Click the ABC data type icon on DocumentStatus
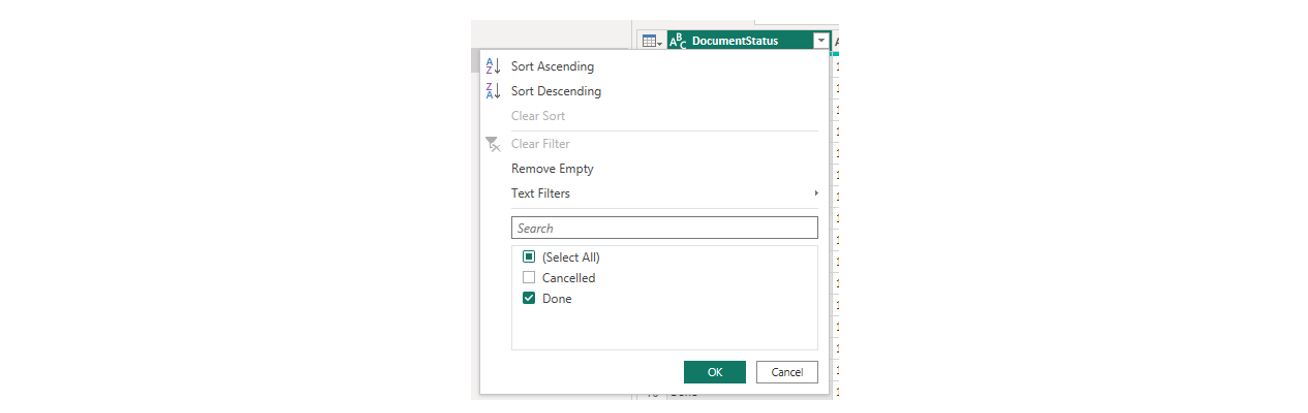Image resolution: width=1308 pixels, height=413 pixels. point(678,41)
